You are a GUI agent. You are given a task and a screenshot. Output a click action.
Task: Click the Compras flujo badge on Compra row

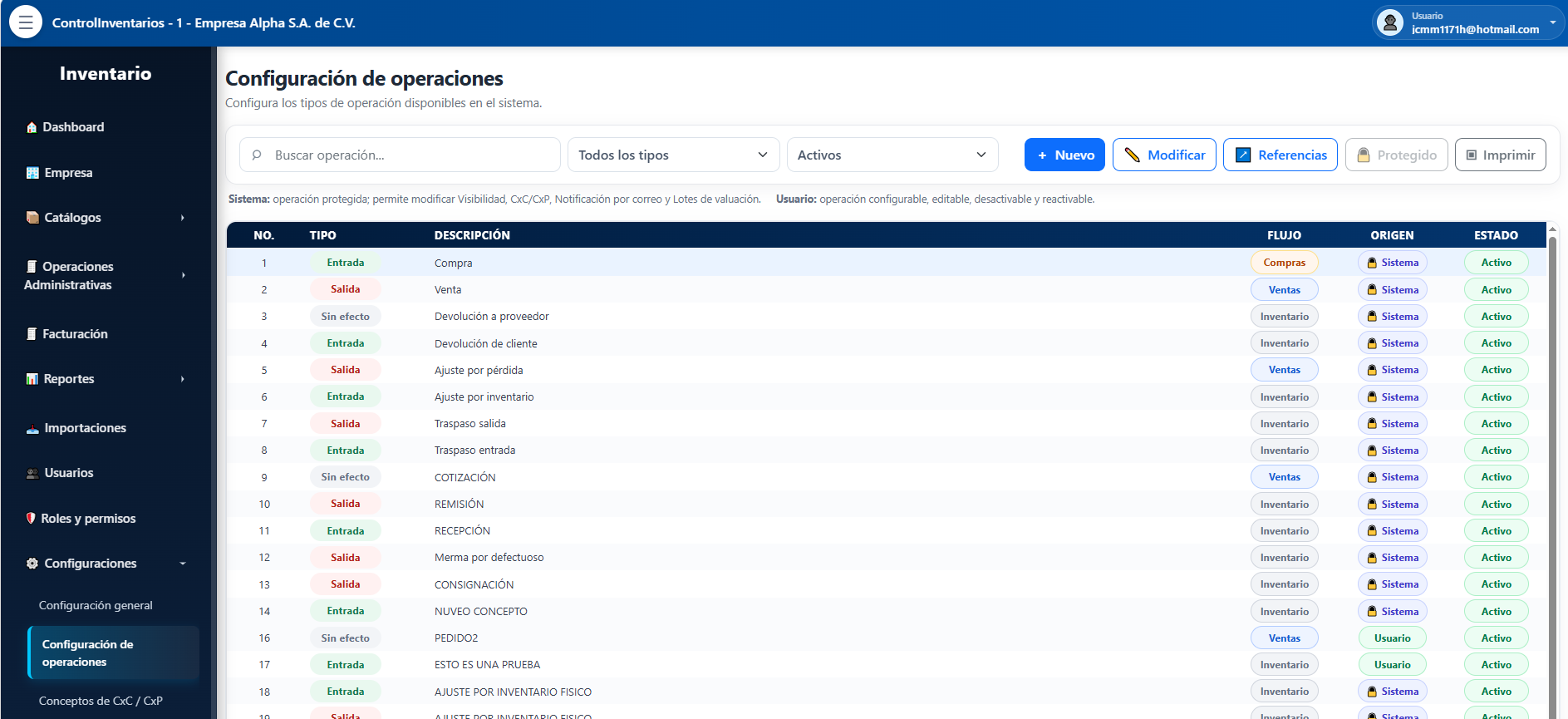pos(1285,263)
